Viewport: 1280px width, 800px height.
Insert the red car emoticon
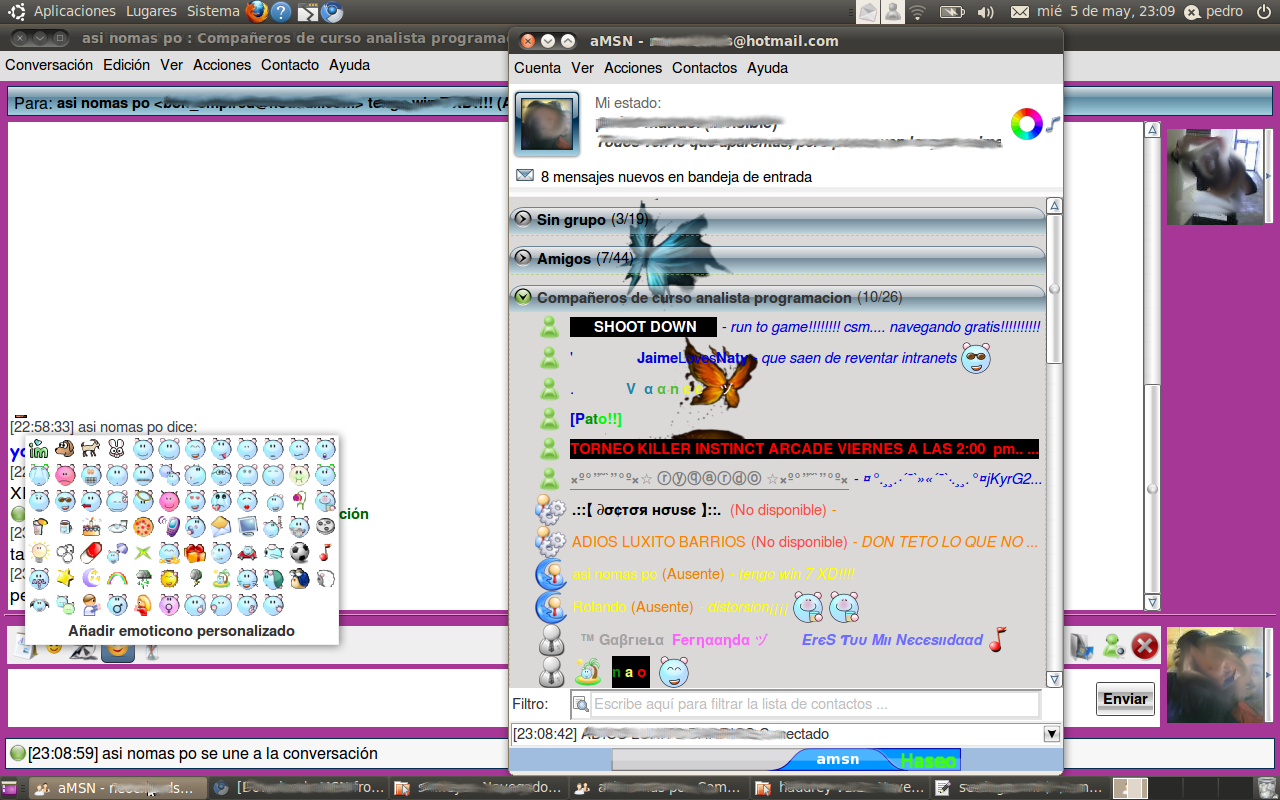(247, 553)
